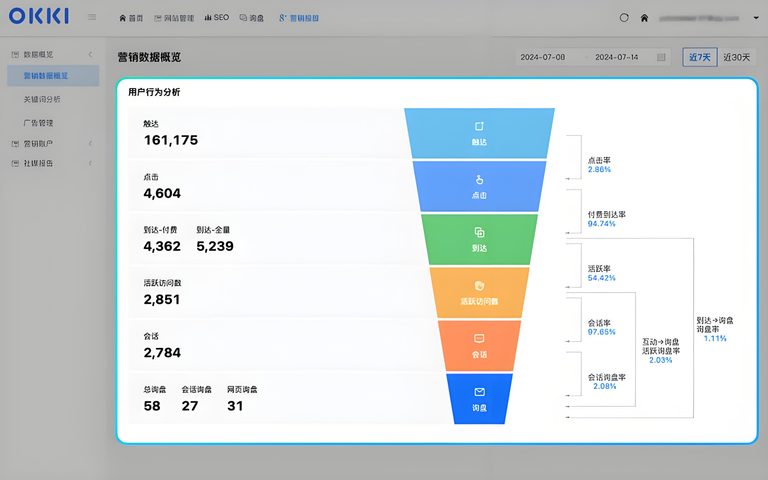Click the 社媒报告 sidebar icon

15,163
